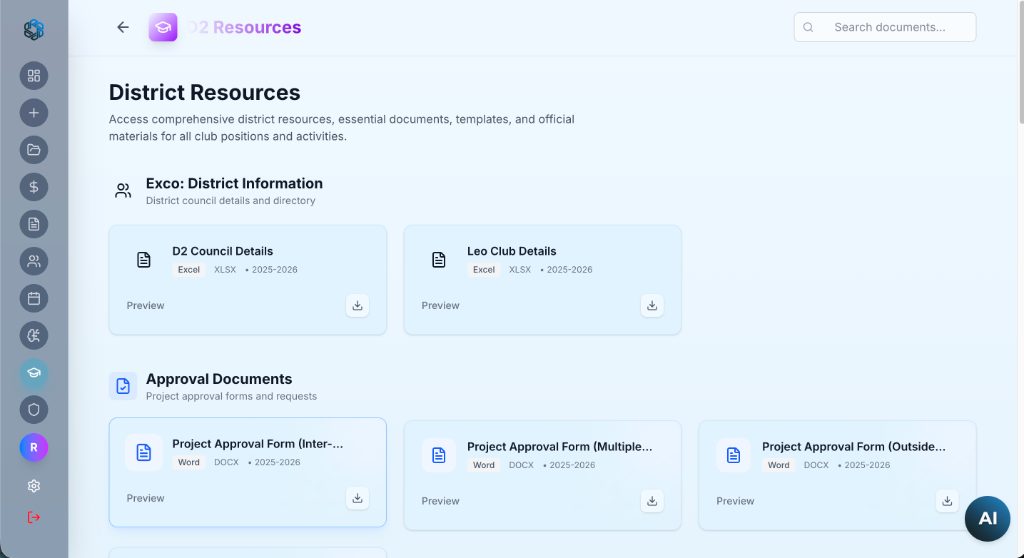Screen dimensions: 1024x558
Task: Open the members people icon in sidebar
Action: (x=34, y=261)
